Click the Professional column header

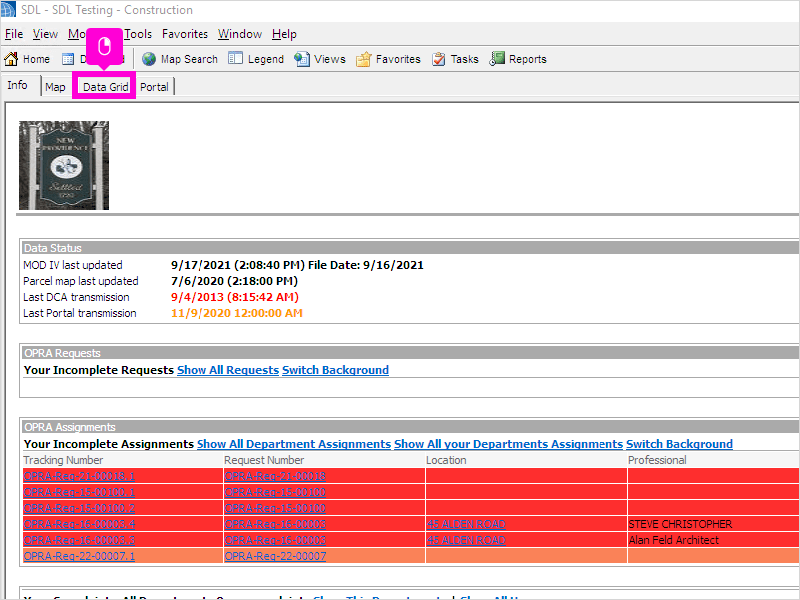tap(657, 460)
